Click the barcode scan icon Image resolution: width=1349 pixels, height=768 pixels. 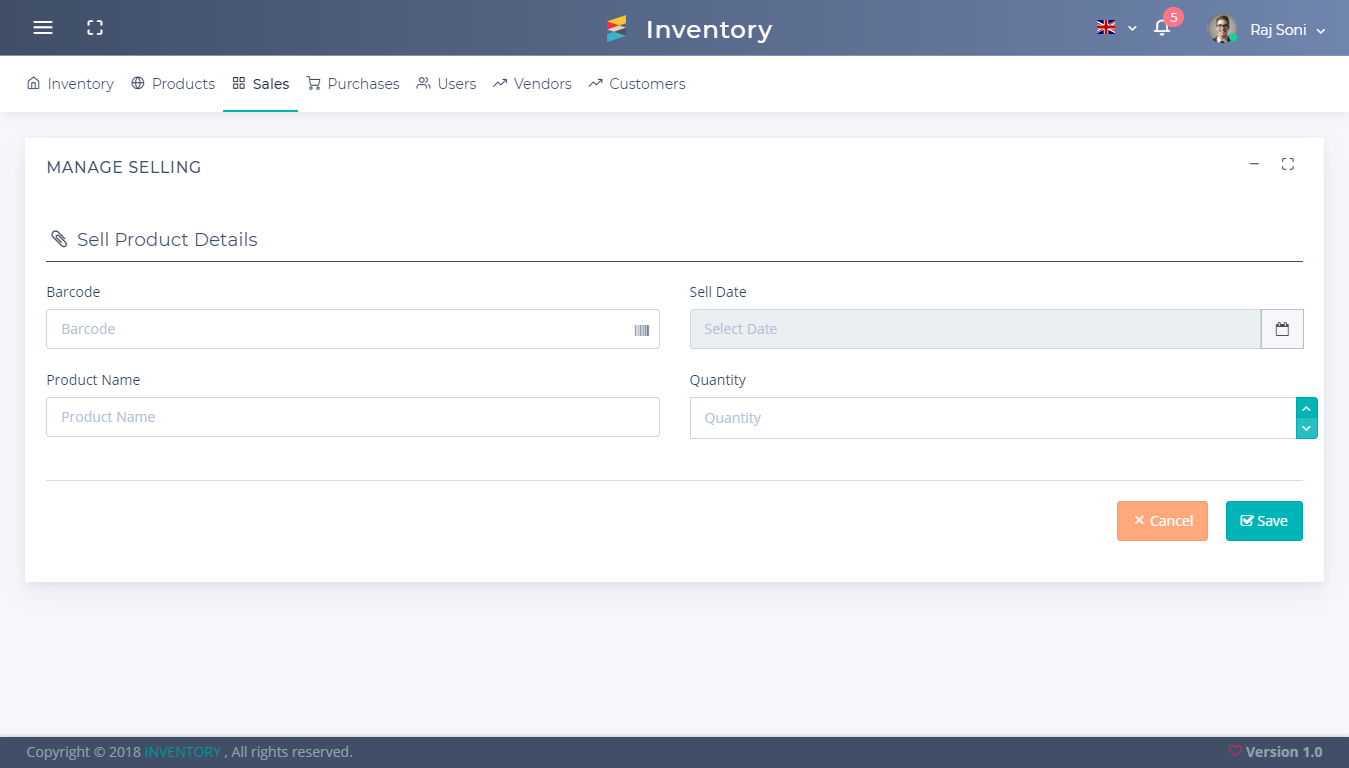641,330
